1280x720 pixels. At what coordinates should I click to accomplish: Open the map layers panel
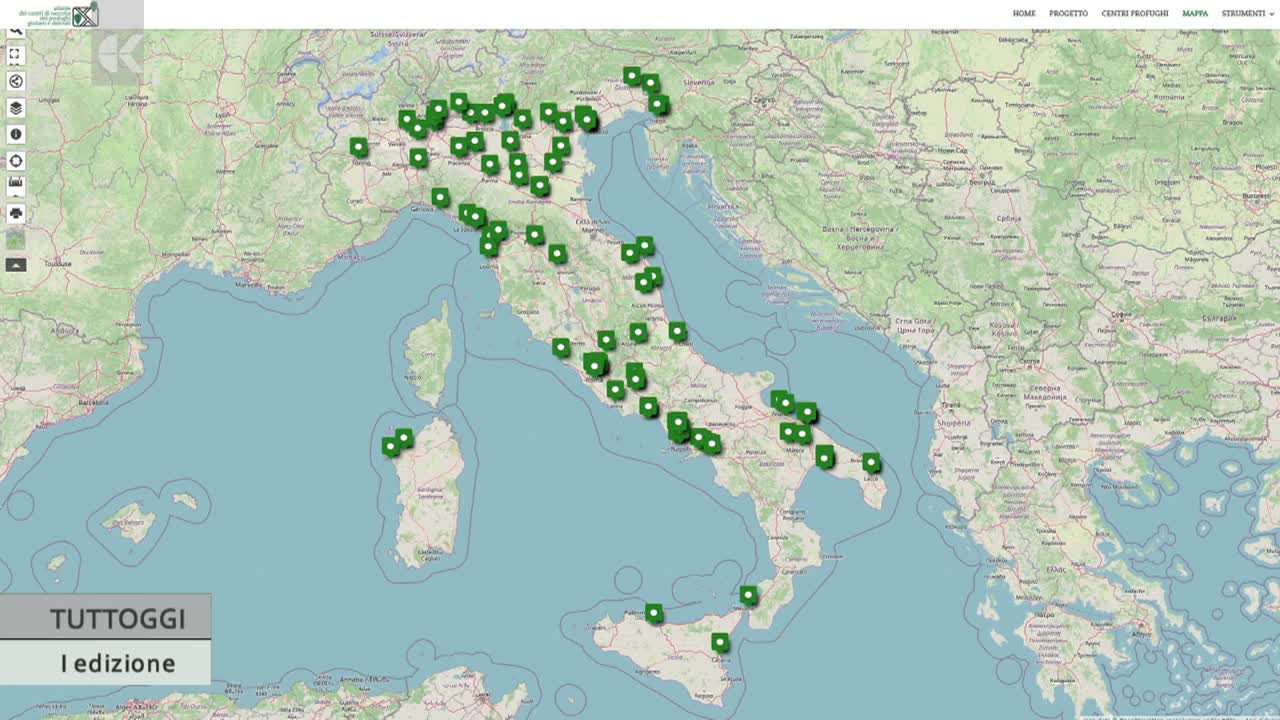pyautogui.click(x=16, y=108)
